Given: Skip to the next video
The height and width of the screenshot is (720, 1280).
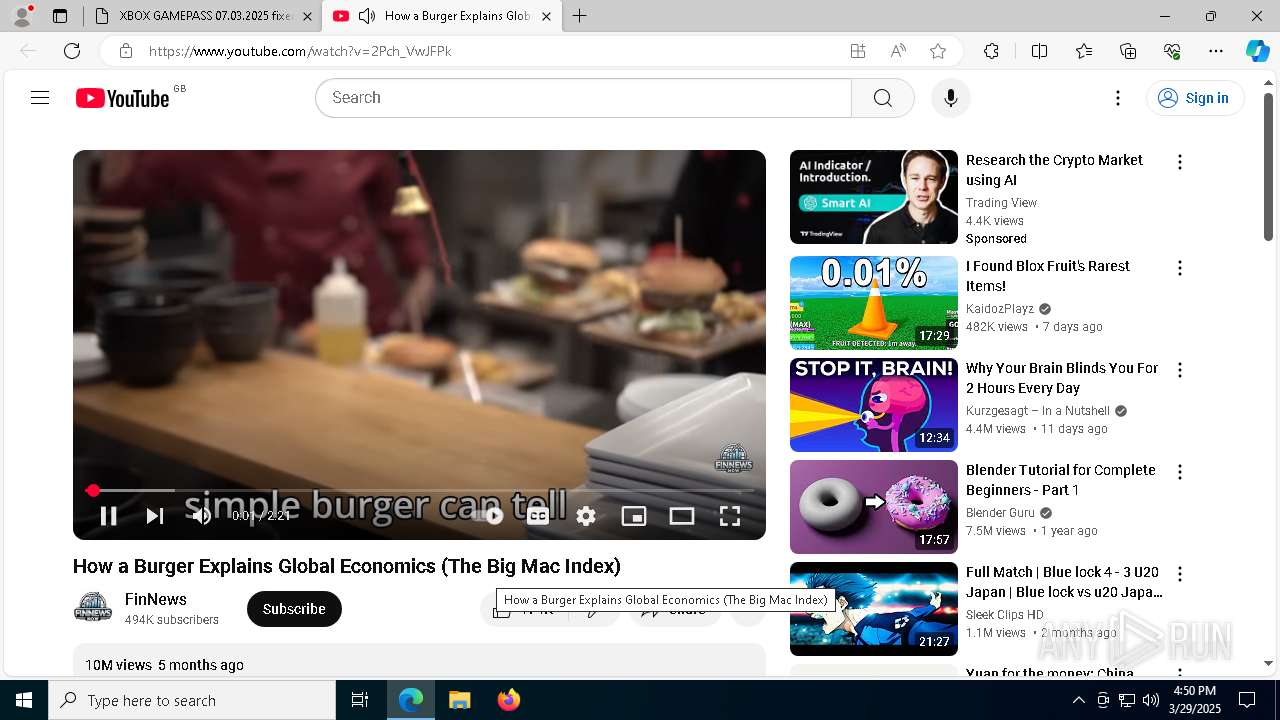Looking at the screenshot, I should (155, 516).
